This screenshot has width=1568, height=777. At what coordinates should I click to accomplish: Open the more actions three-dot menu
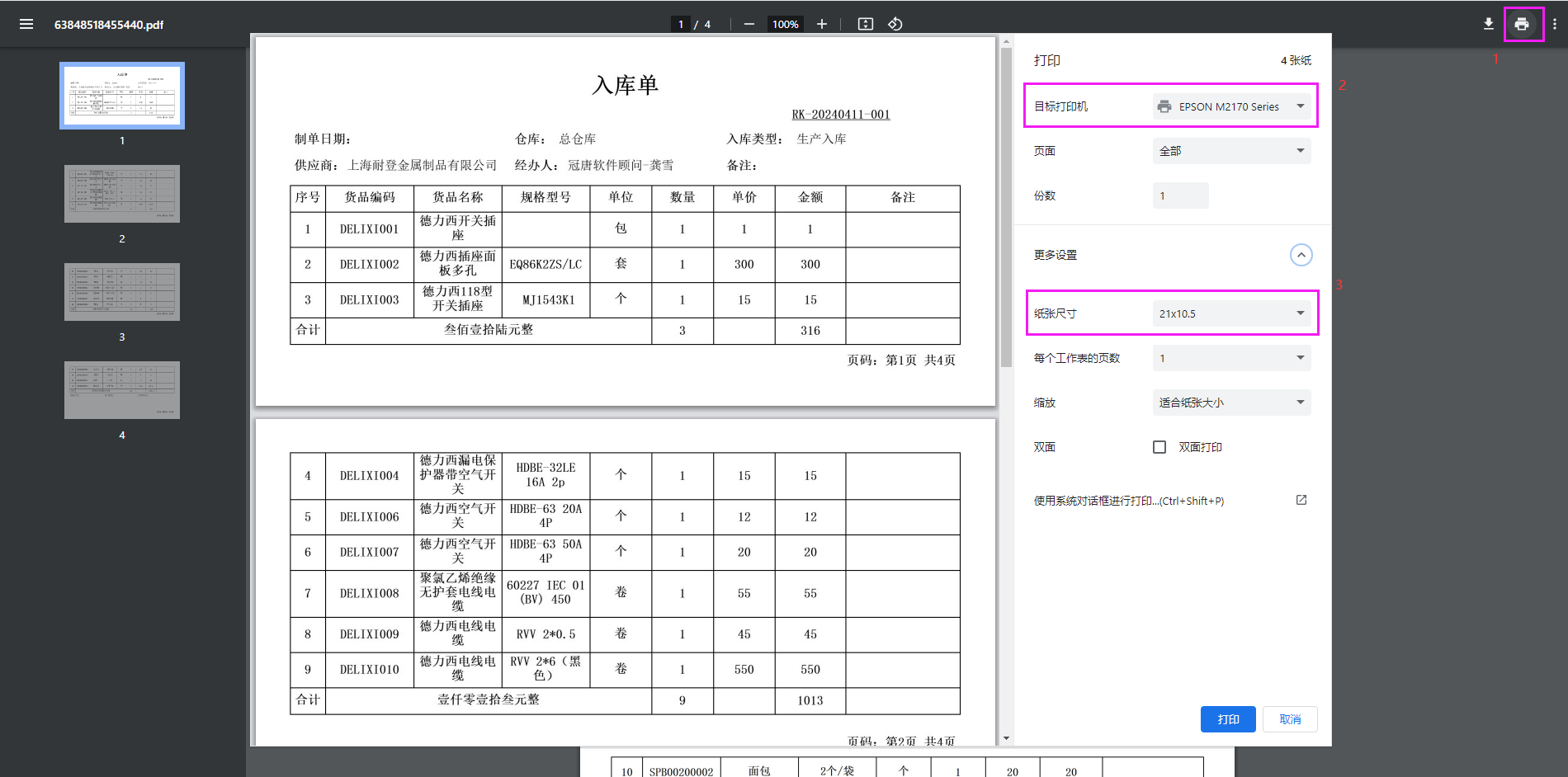coord(1555,24)
